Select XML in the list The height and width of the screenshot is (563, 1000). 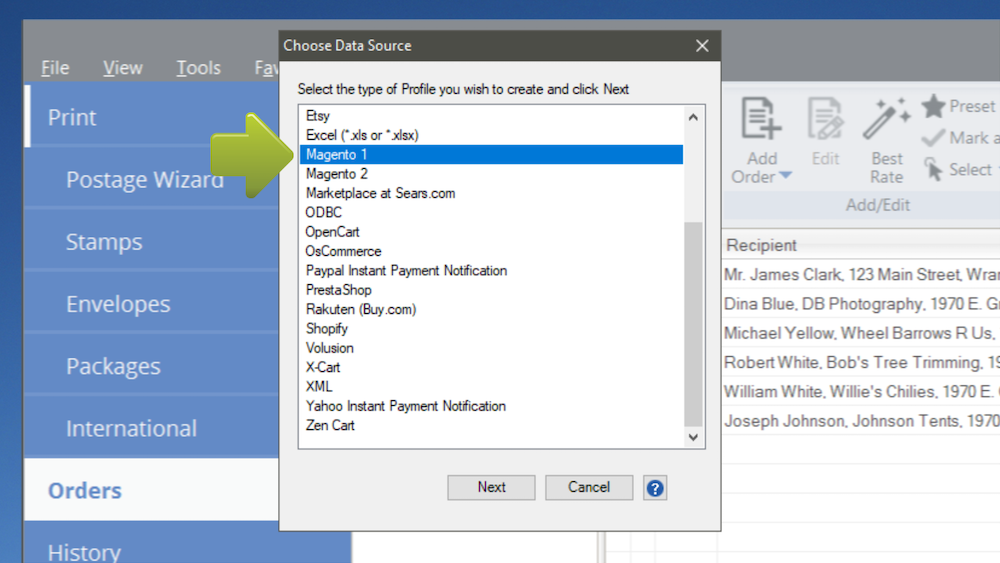pos(491,386)
